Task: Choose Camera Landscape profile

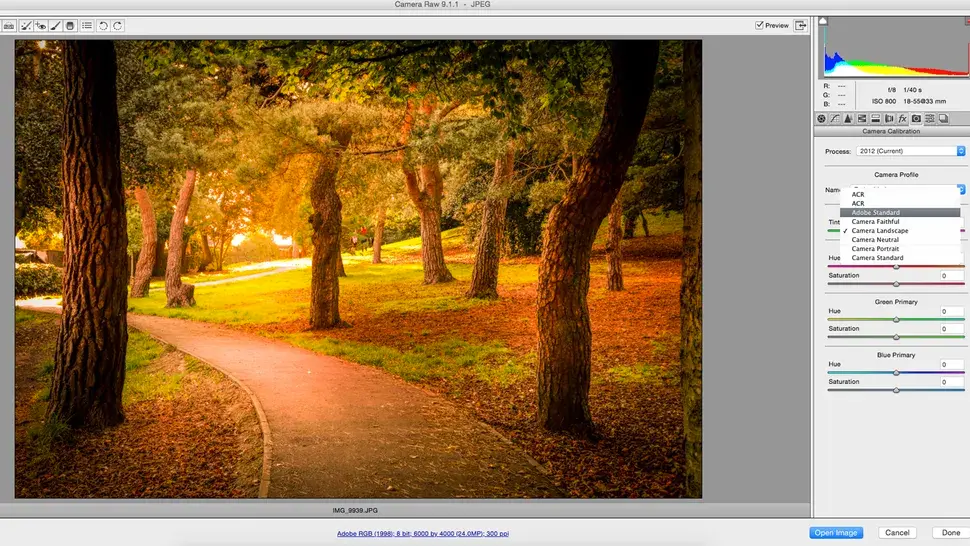Action: [x=900, y=231]
